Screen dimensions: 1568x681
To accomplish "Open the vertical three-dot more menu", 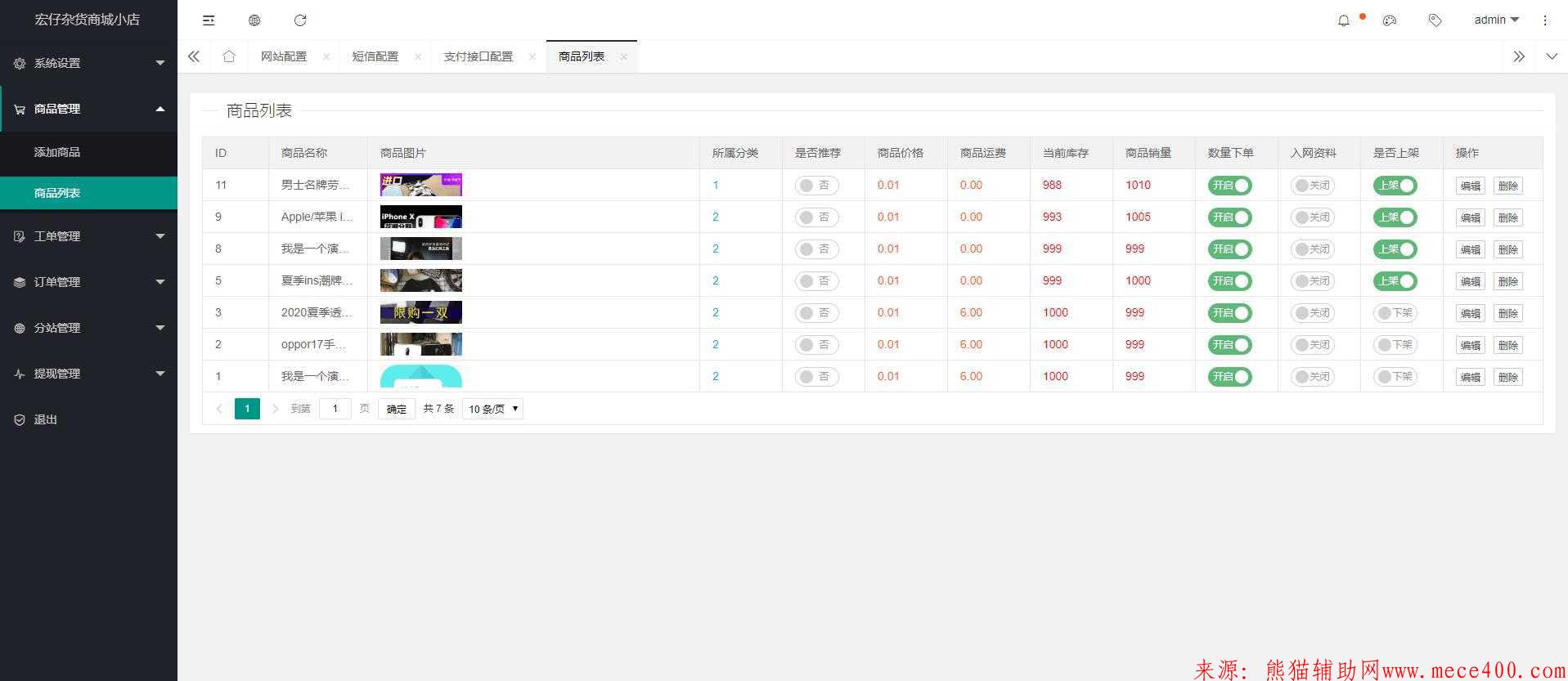I will (x=1545, y=20).
